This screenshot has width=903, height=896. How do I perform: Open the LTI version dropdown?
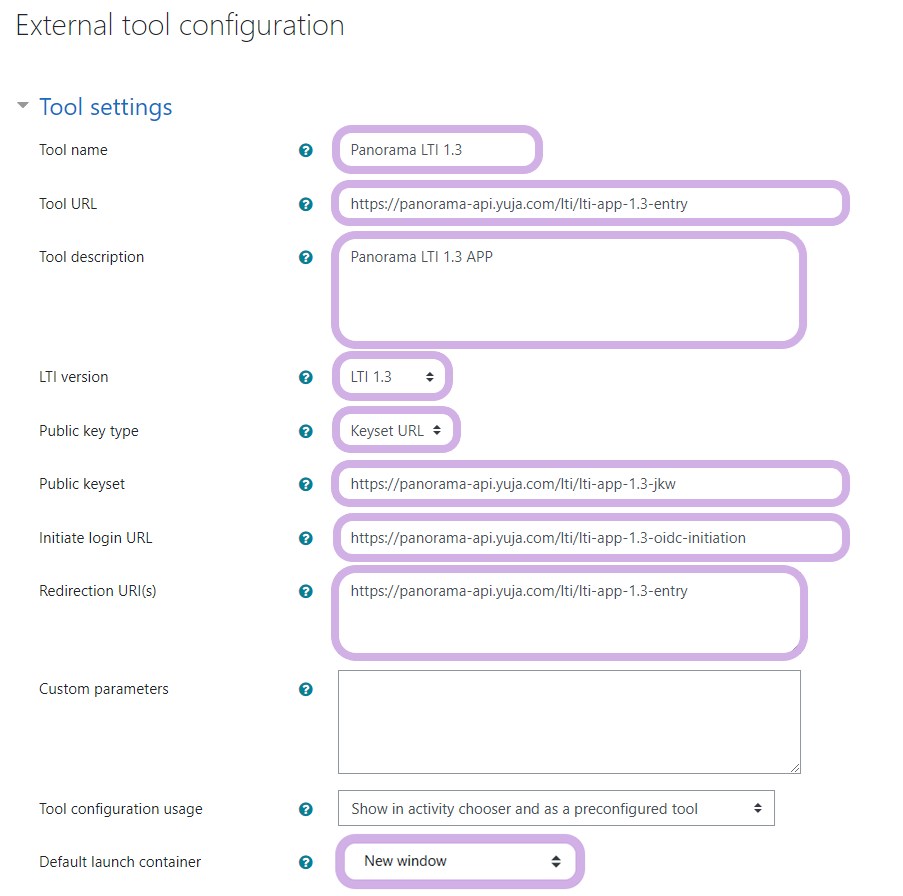coord(392,377)
